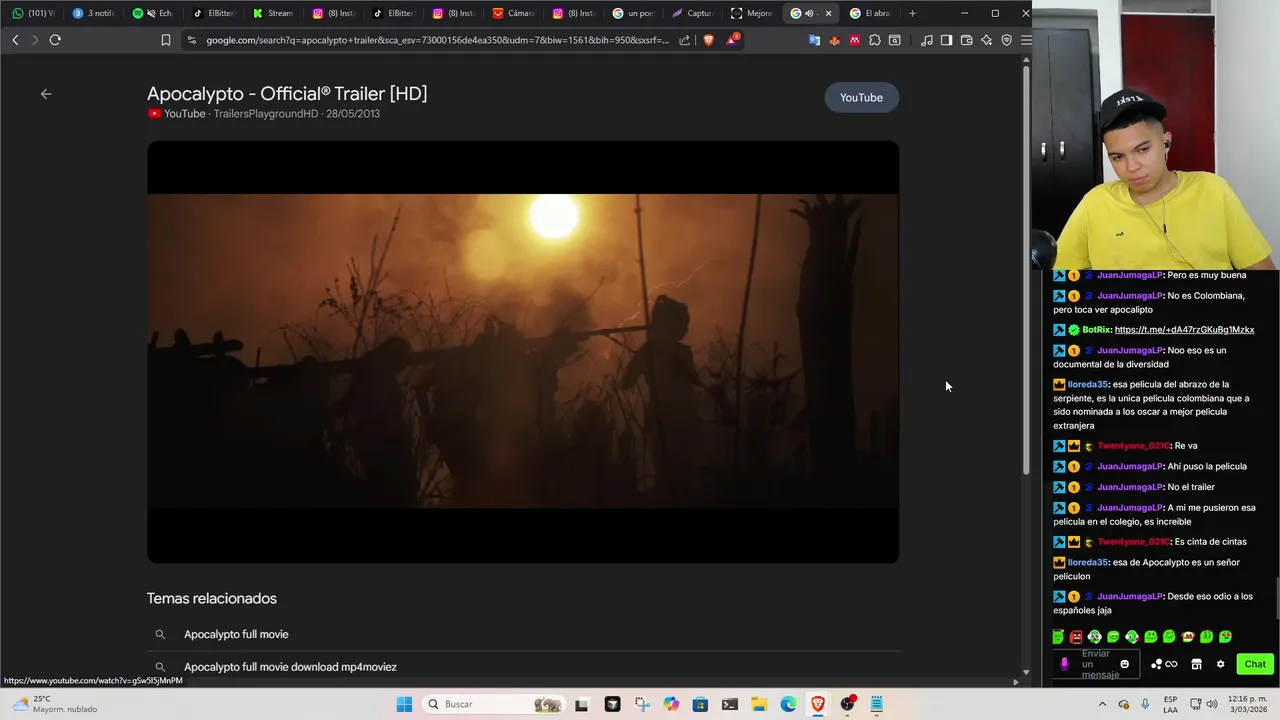Reload the page in the browser

coord(55,40)
